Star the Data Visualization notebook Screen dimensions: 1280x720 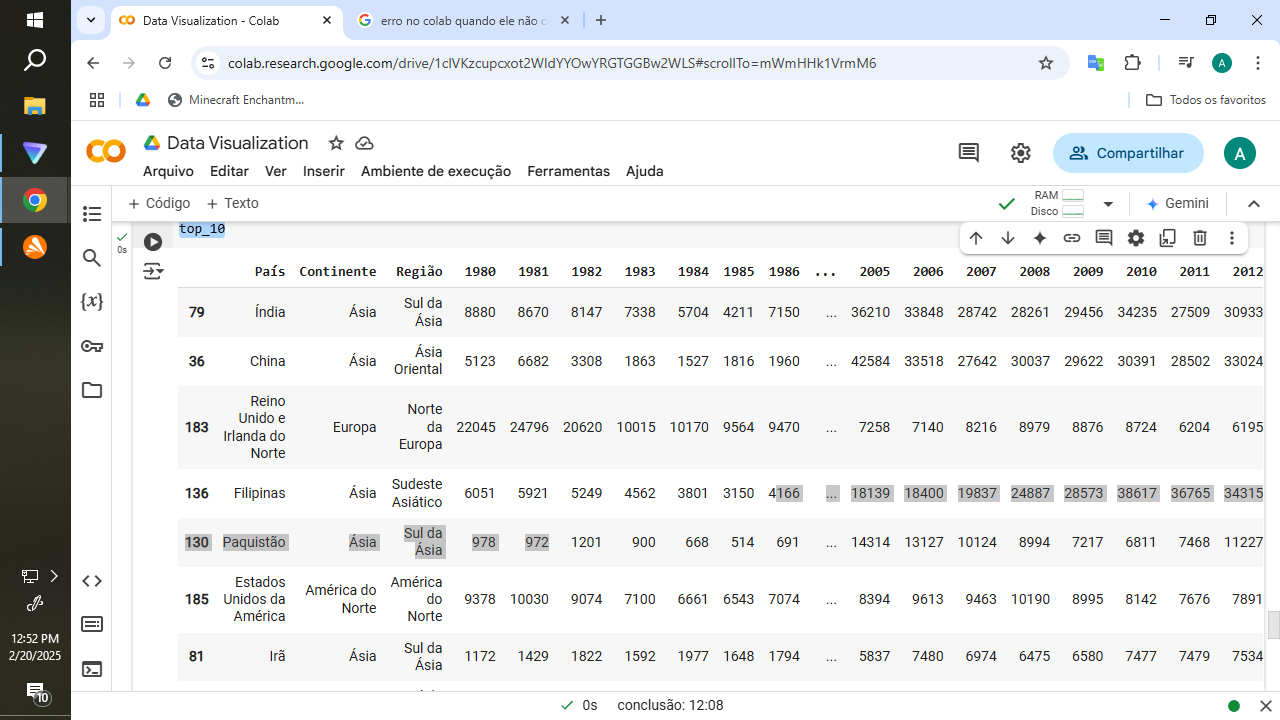[x=336, y=143]
